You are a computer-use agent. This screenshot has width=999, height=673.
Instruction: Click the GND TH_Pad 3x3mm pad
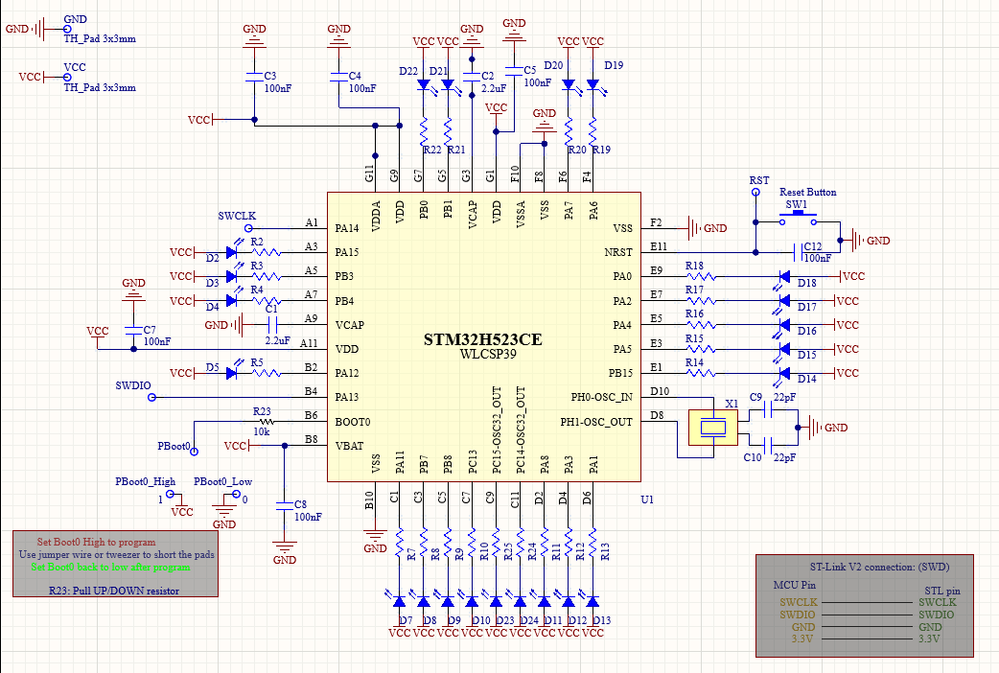point(68,29)
